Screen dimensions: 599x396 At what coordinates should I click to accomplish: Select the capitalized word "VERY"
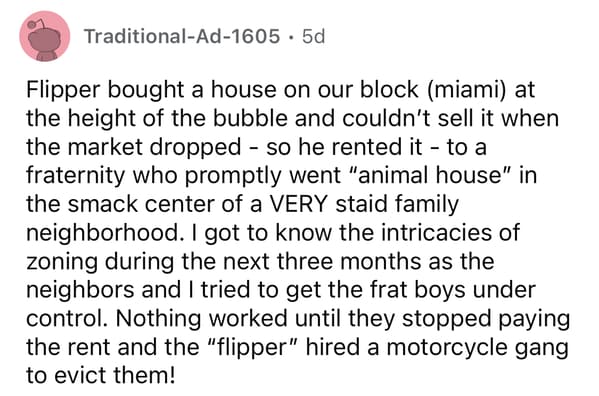299,204
